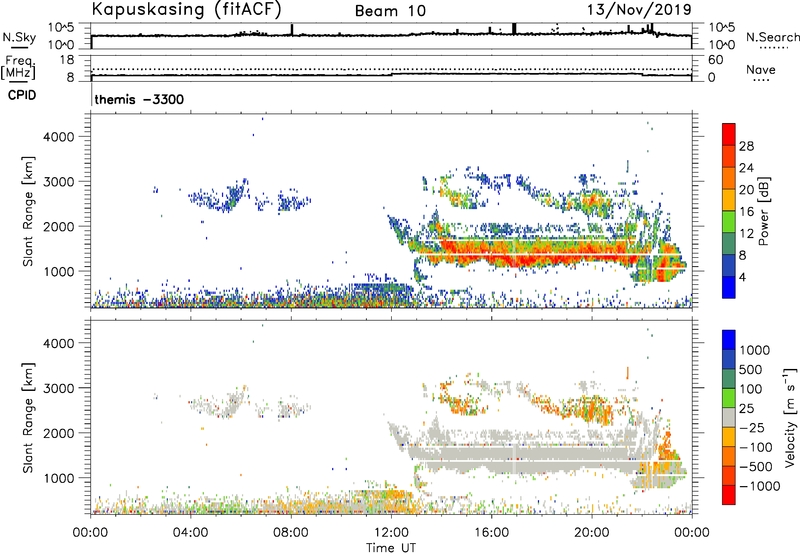Pick the bright blue bottom segment of power colorbar
The width and height of the screenshot is (800, 554).
click(729, 287)
